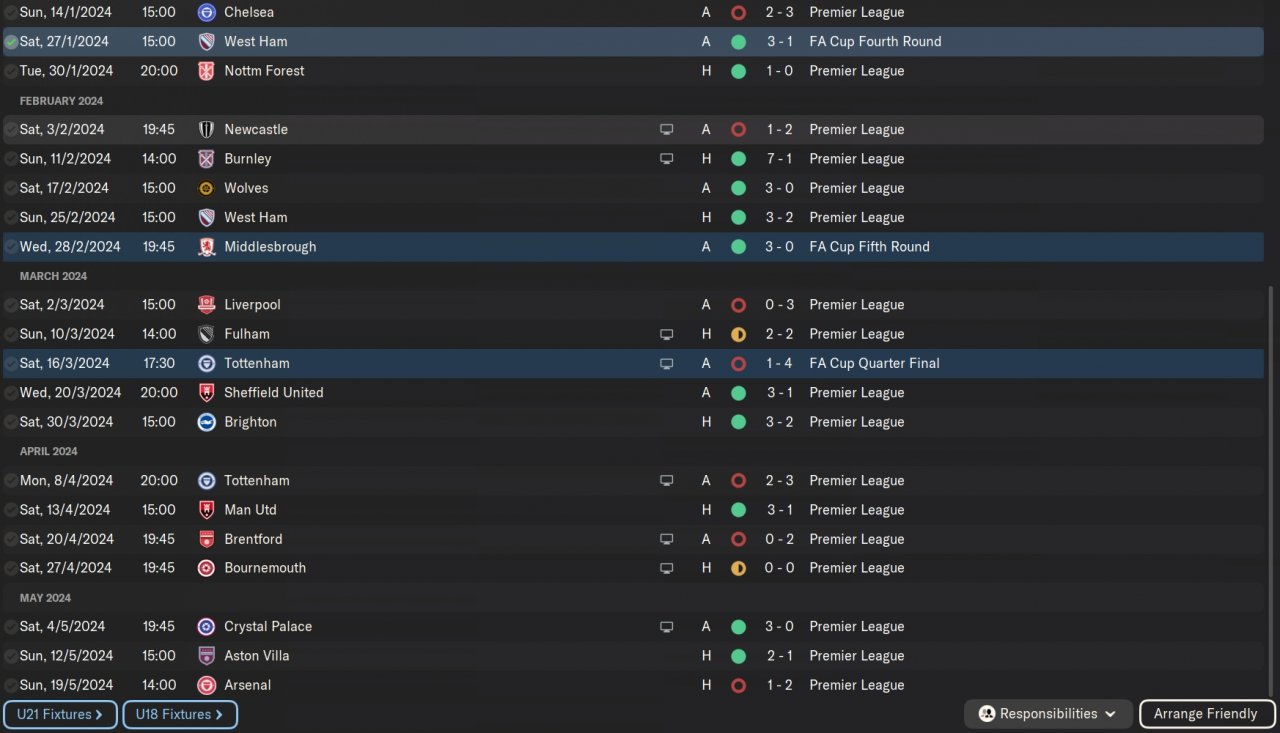This screenshot has width=1280, height=733.
Task: Open the Bournemouth team name link
Action: click(265, 568)
